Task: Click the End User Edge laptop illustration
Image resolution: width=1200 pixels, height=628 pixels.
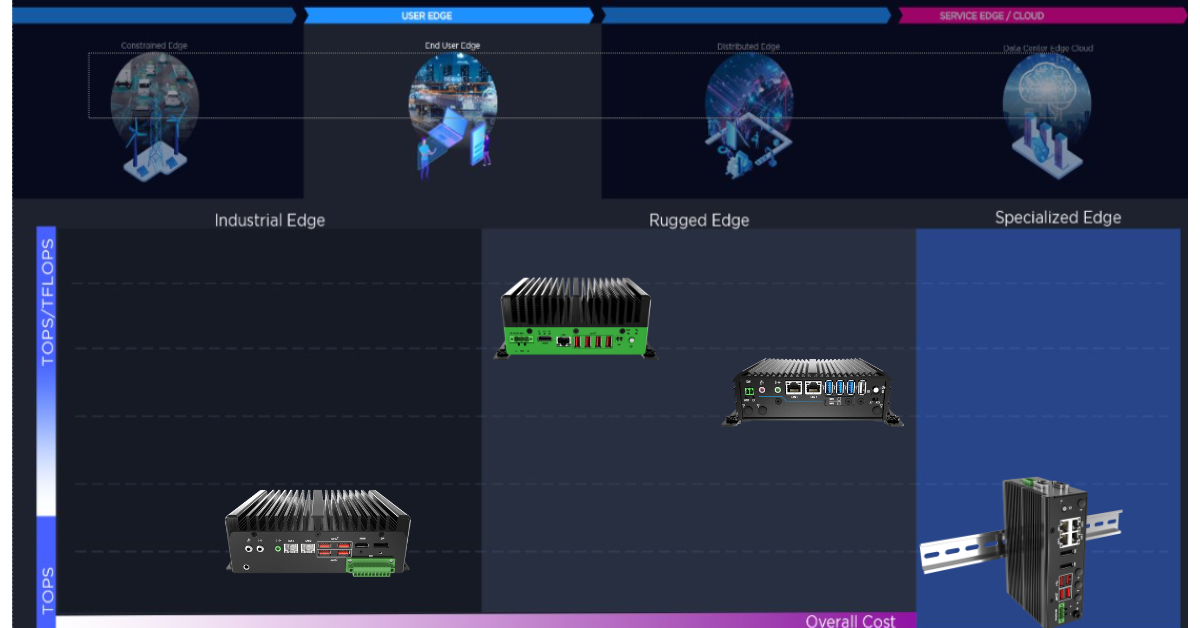Action: 453,117
